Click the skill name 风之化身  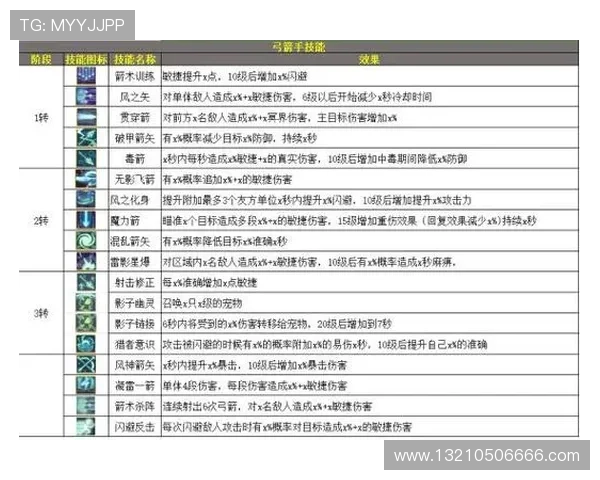tap(130, 200)
